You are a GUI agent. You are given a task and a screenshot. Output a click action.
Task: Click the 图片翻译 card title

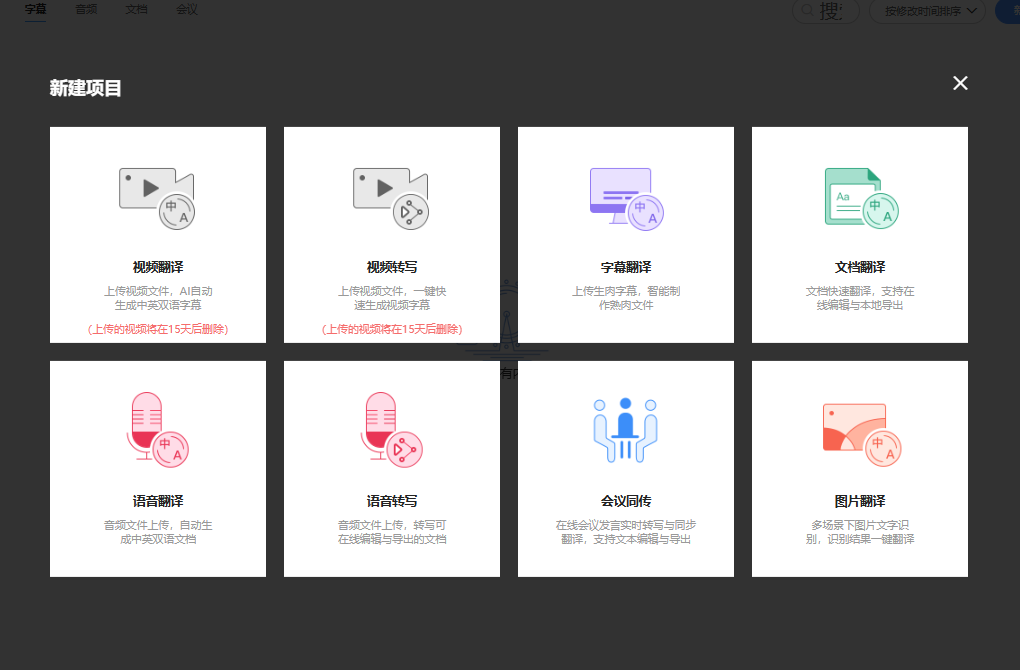(x=860, y=502)
